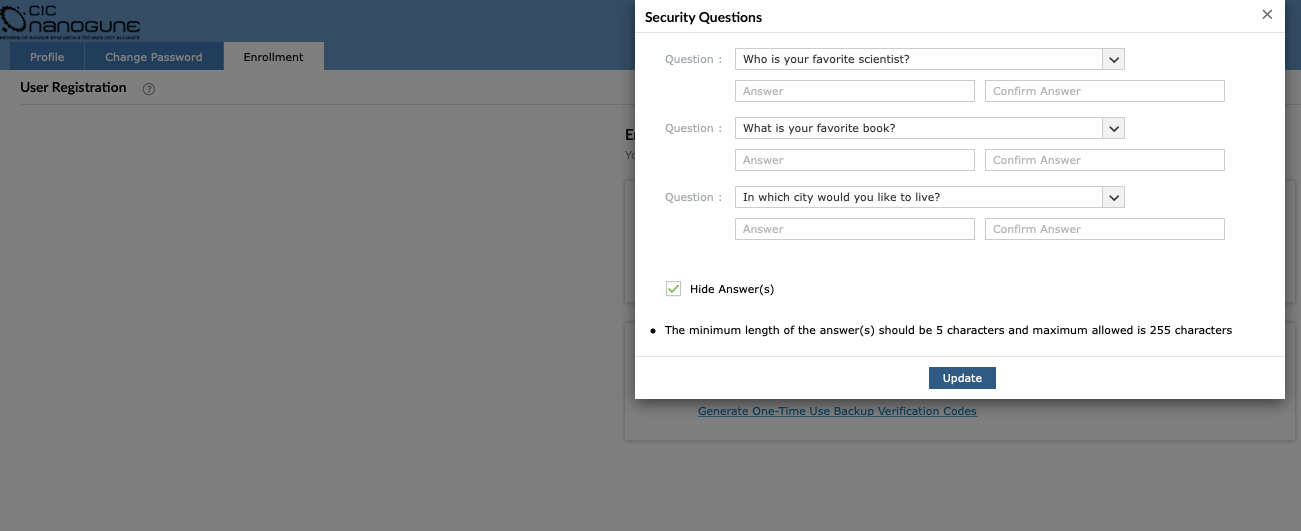Focus the first question Answer field

click(855, 91)
